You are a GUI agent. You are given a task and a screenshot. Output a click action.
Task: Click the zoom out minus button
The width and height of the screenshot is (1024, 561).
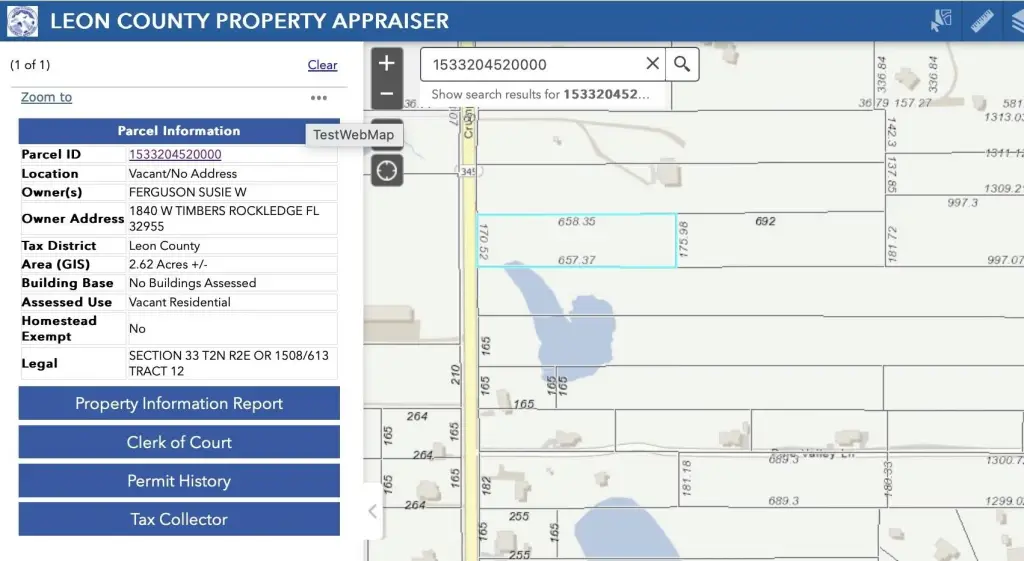387,95
